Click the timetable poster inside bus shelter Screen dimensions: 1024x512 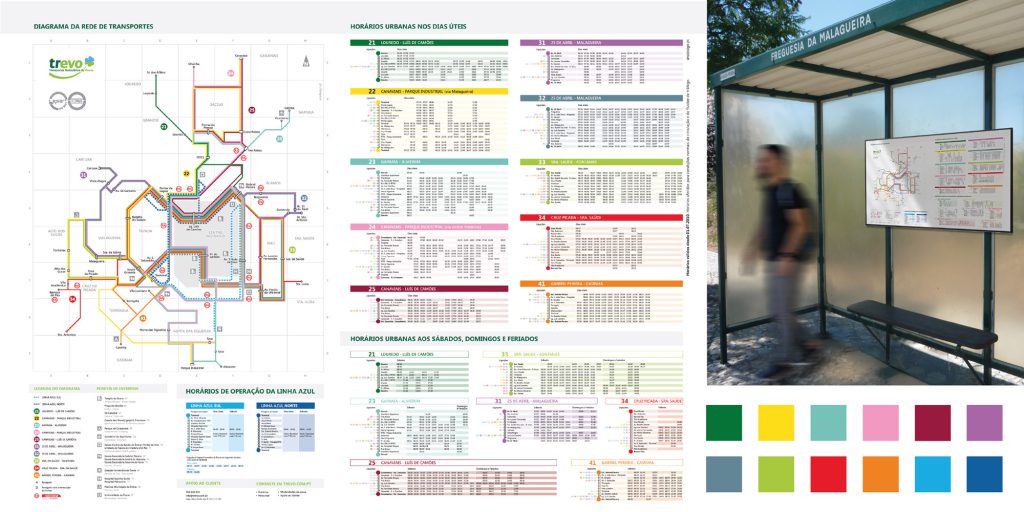[x=938, y=180]
